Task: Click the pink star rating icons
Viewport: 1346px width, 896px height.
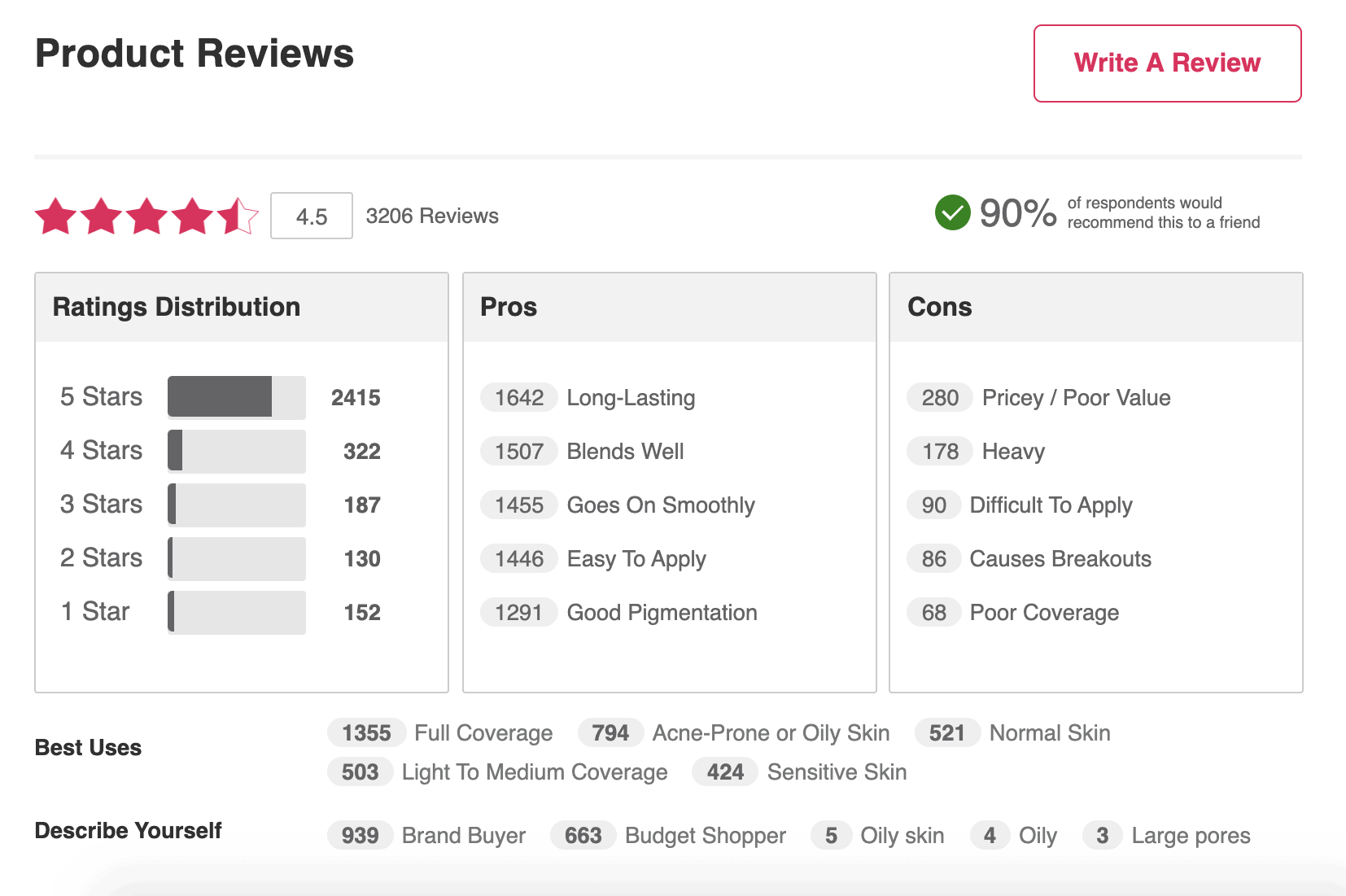Action: click(146, 216)
